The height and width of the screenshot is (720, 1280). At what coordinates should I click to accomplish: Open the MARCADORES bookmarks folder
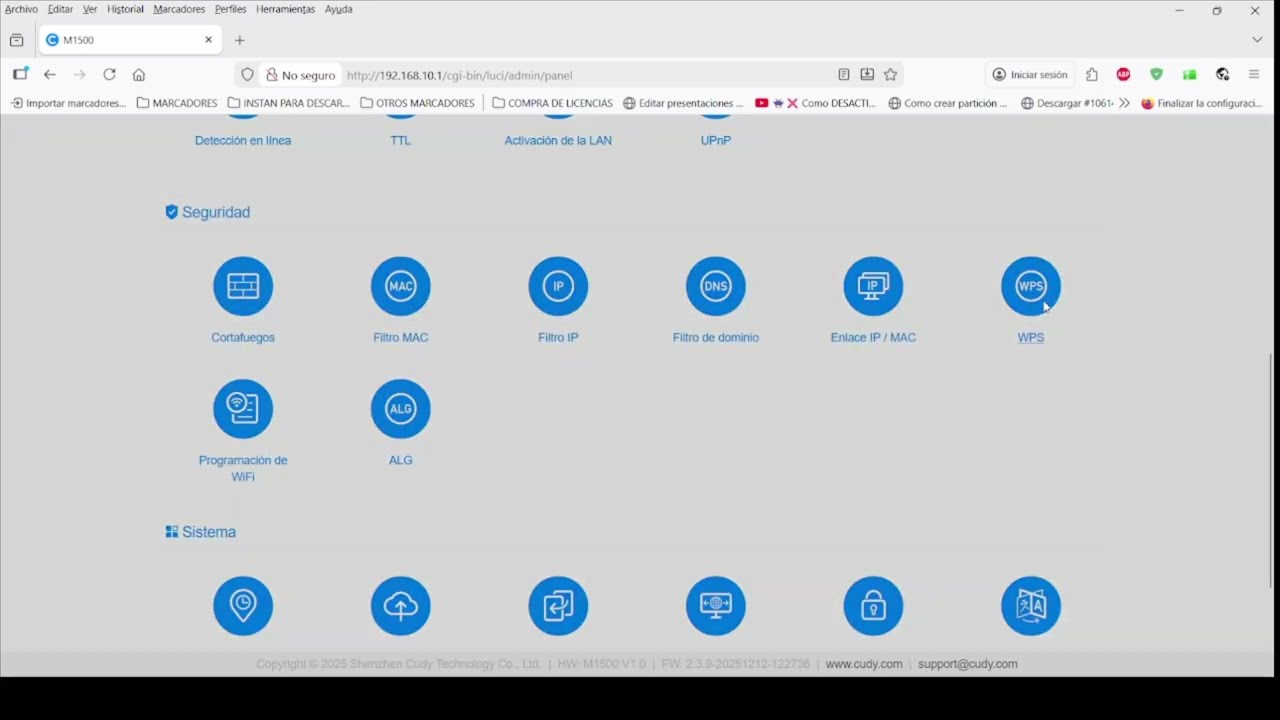tap(177, 103)
